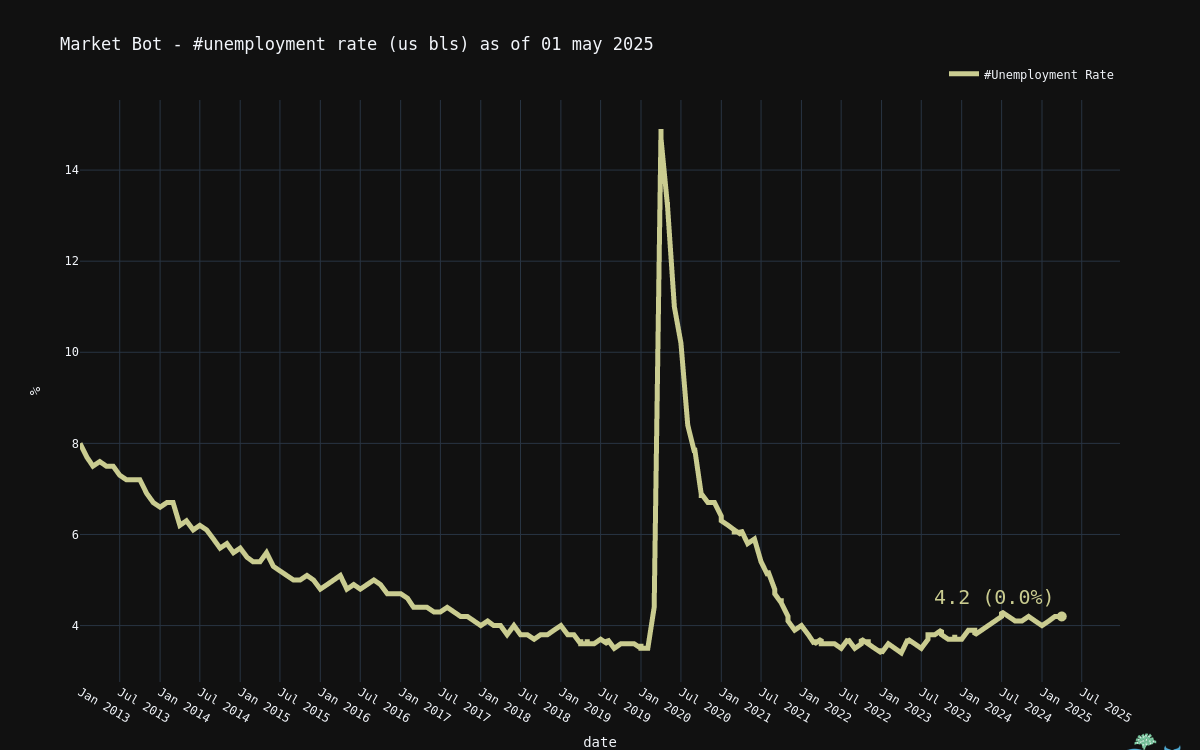Click the Jan 2013 x-axis tick label
This screenshot has width=1200, height=750.
(103, 705)
